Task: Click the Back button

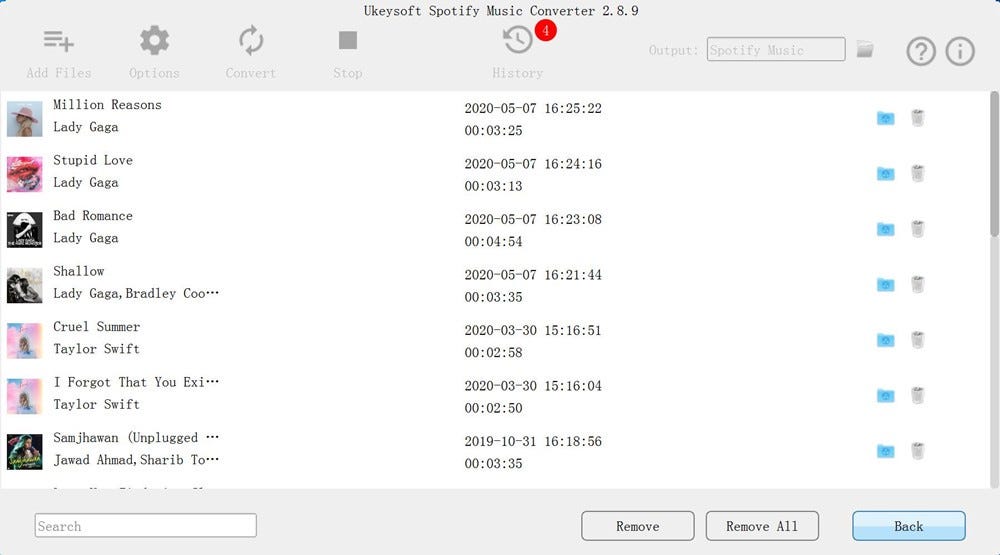Action: [909, 526]
